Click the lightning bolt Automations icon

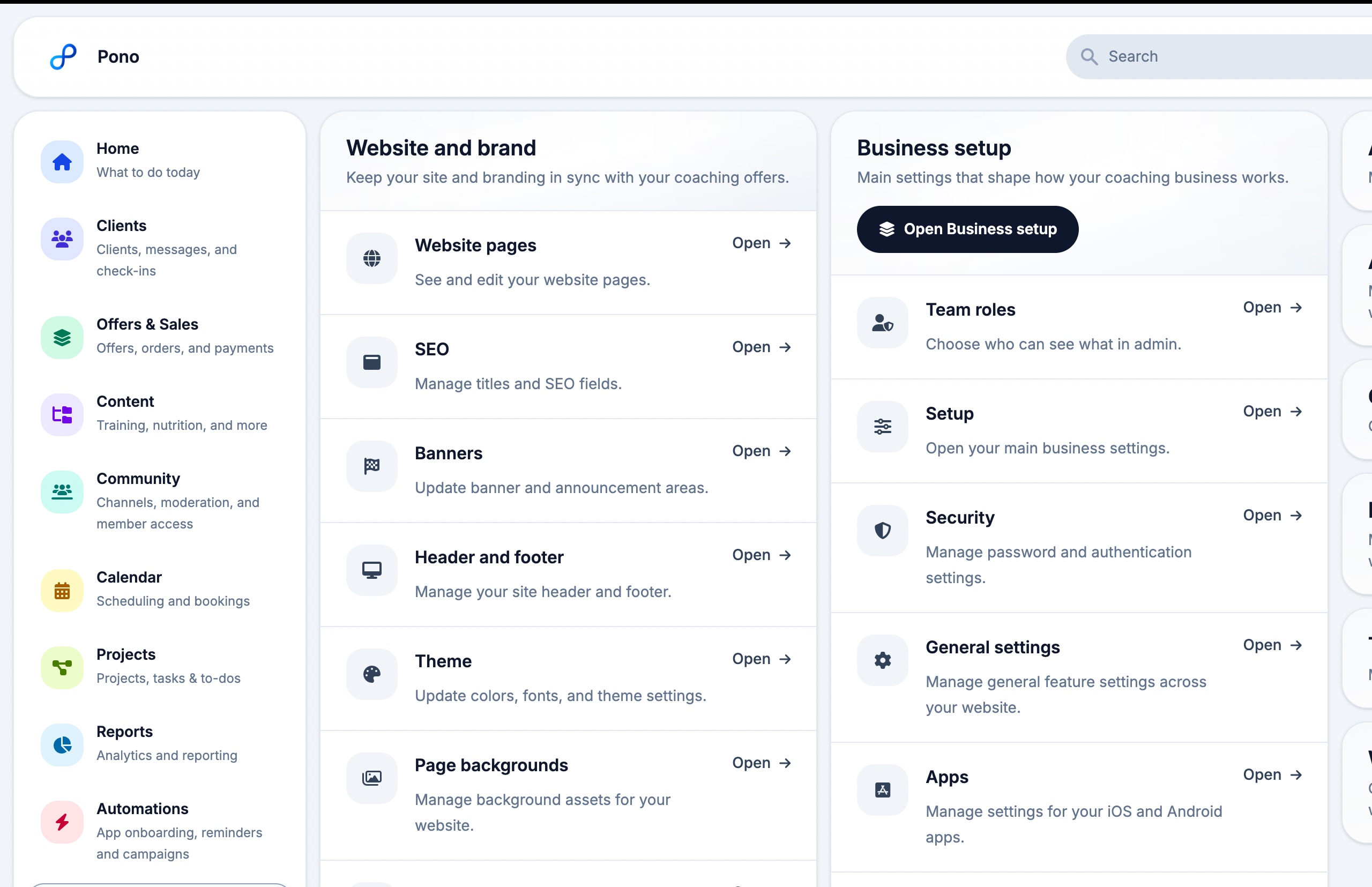[62, 822]
